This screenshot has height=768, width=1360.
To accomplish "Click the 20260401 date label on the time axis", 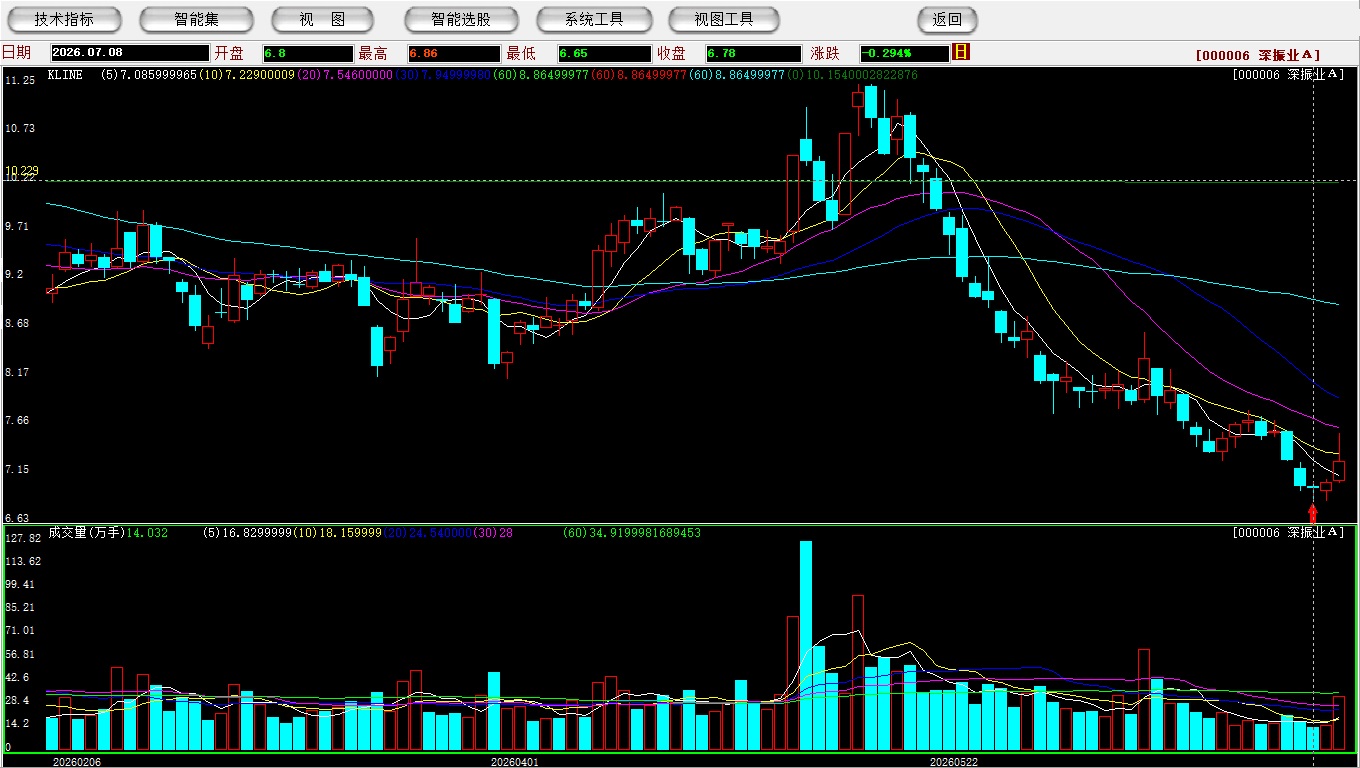I will 514,762.
